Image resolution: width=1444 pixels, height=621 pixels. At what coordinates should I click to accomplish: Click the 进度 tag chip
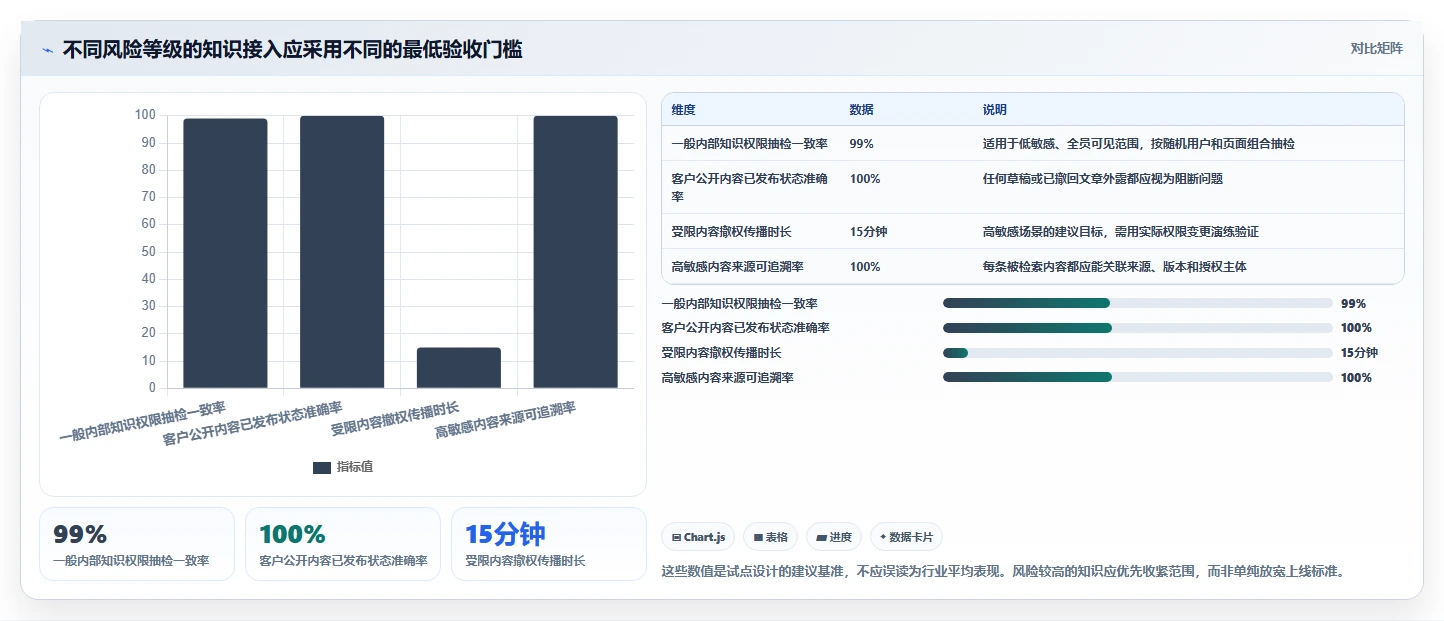coord(834,537)
